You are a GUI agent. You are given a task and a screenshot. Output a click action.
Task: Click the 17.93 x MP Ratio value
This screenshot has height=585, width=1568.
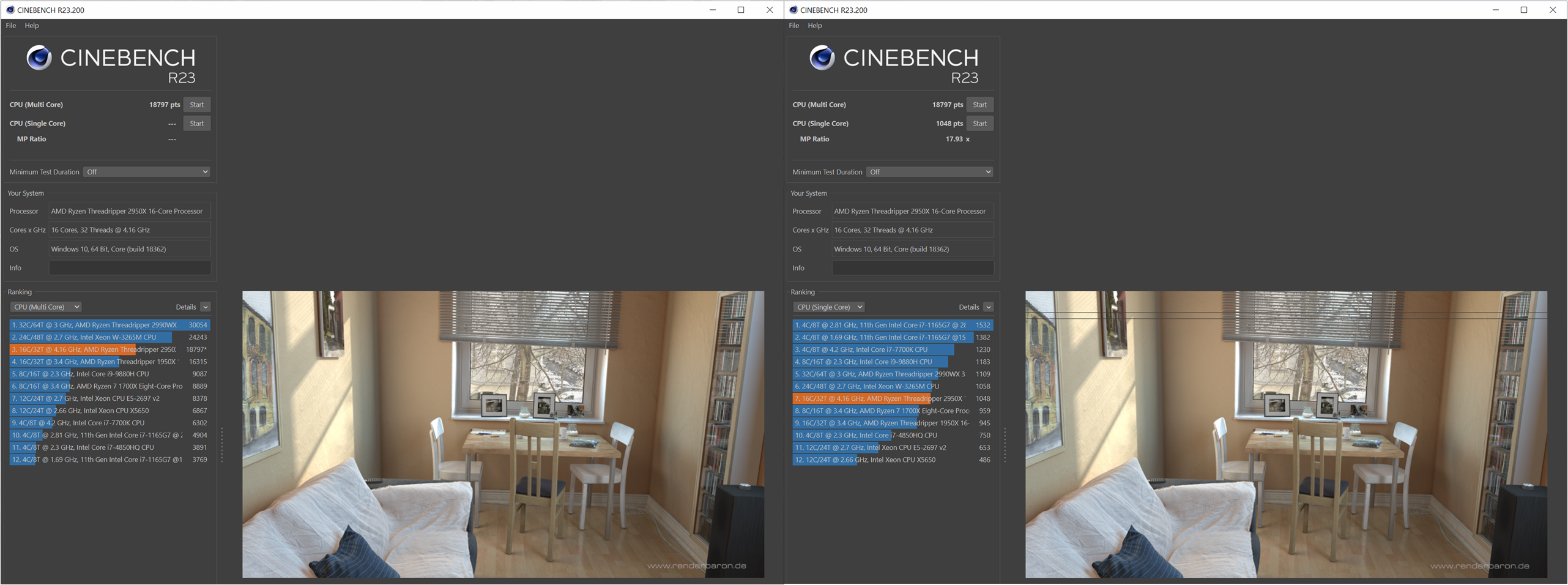point(957,139)
